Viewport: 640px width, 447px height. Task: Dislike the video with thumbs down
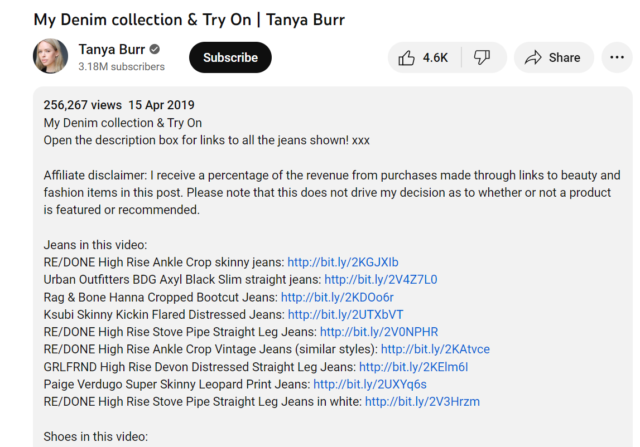[481, 57]
